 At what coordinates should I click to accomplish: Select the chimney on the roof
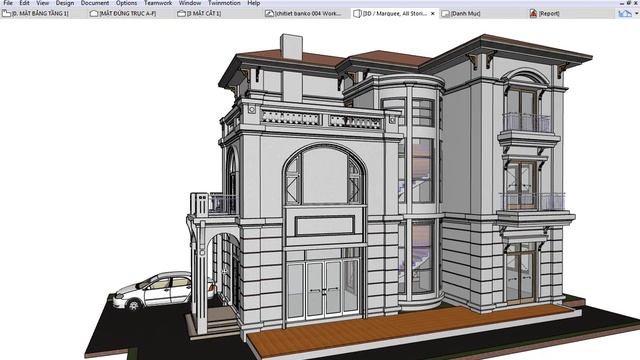[291, 47]
